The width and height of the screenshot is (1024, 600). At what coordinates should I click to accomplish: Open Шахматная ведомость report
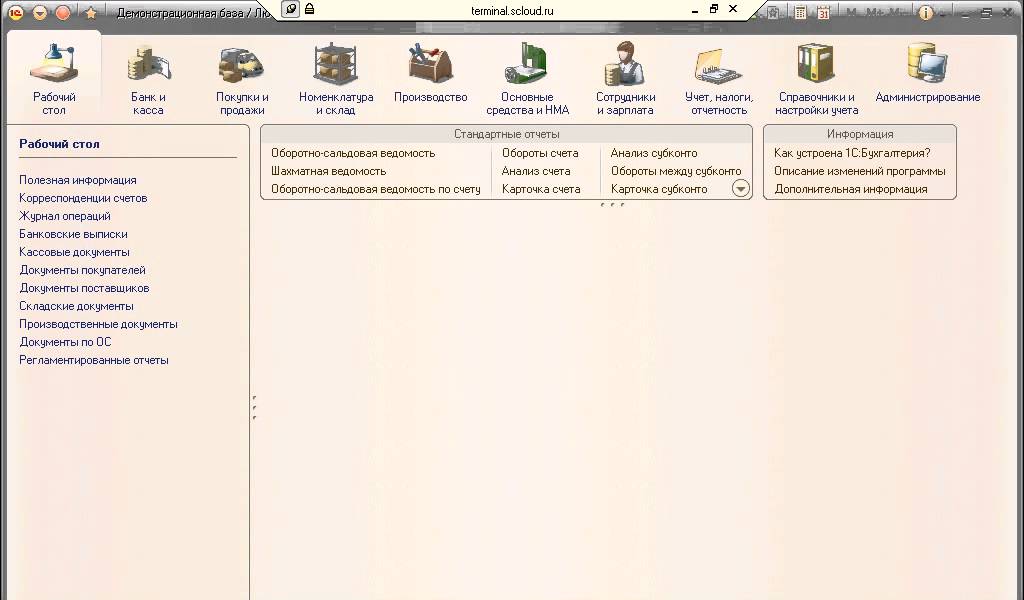tap(328, 171)
